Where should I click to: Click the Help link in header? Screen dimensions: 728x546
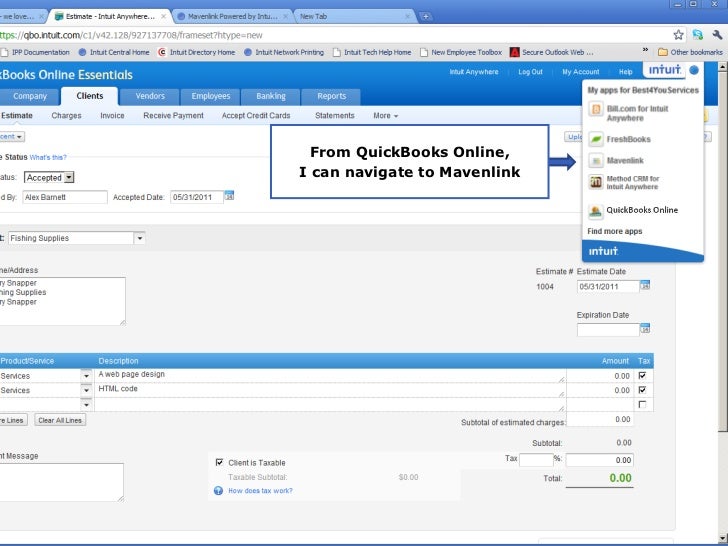[x=625, y=72]
